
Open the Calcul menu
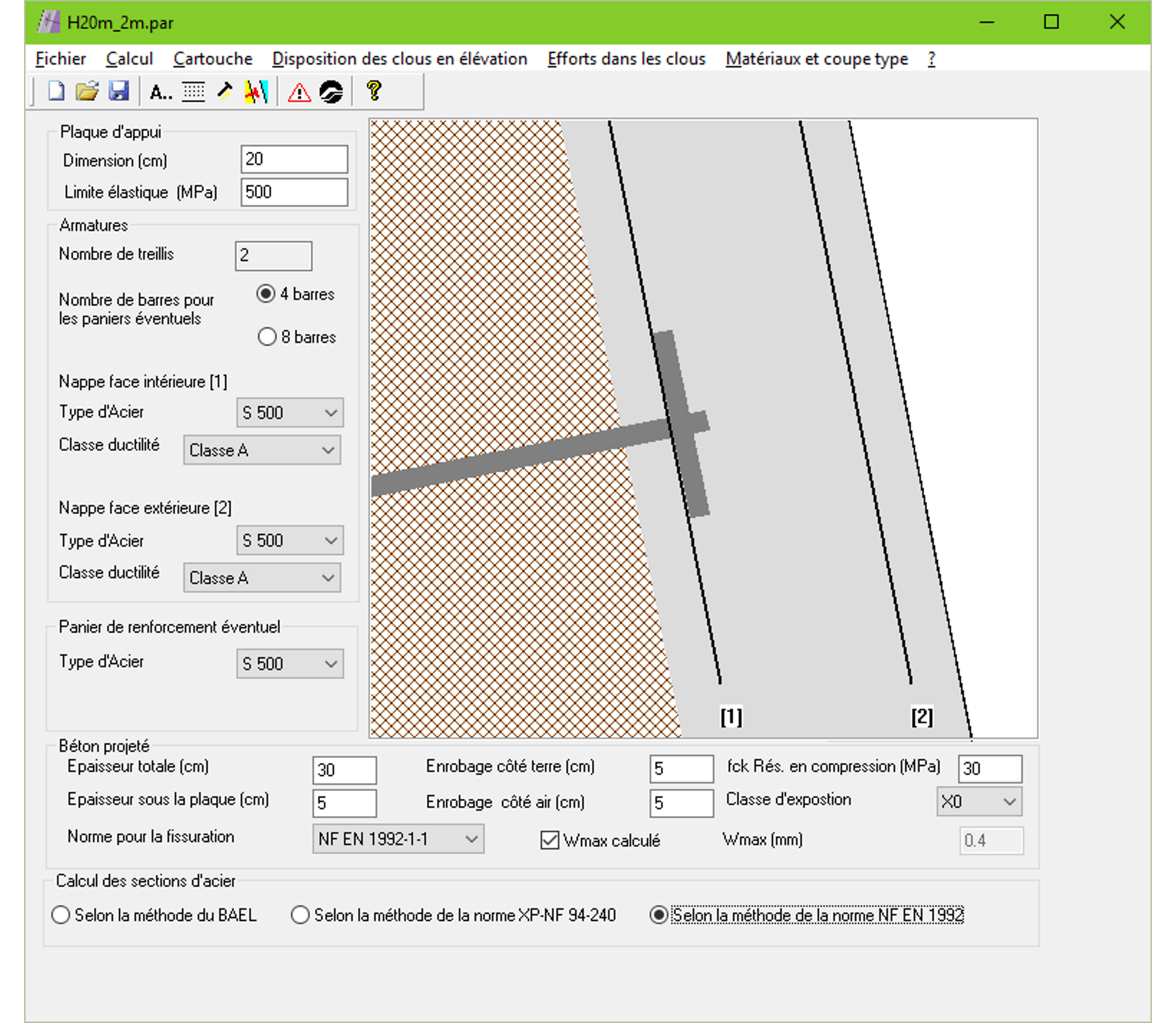point(129,59)
